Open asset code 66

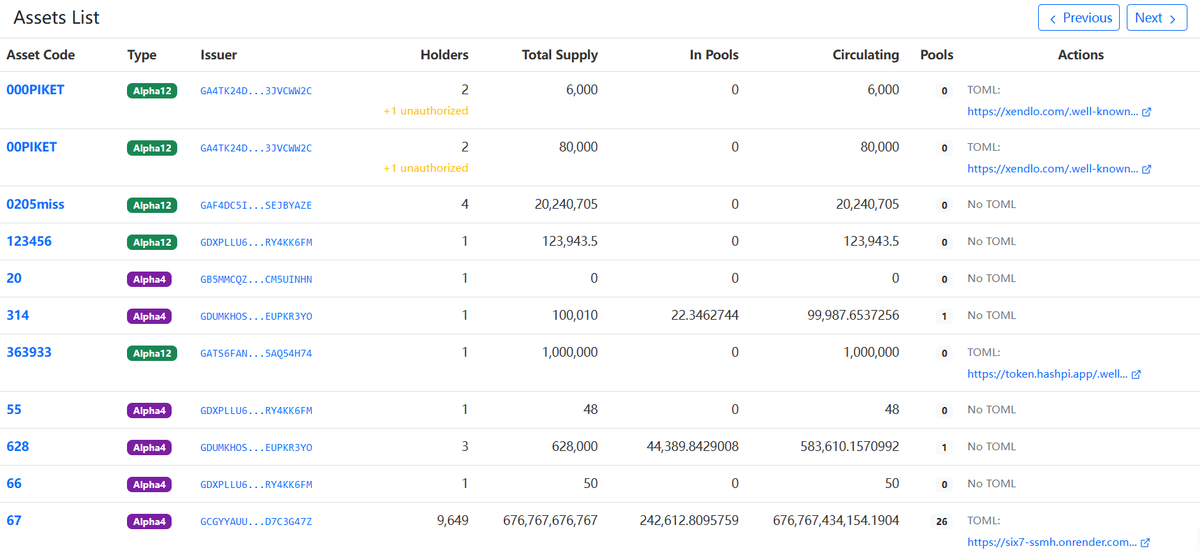(x=14, y=483)
